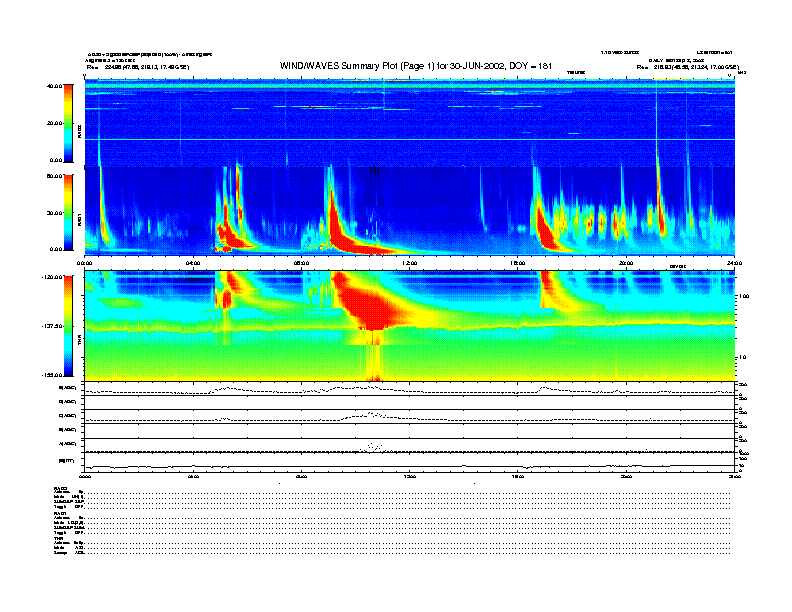792x612 pixels.
Task: Click the 40.00 label on RAD2 scale
Action: pyautogui.click(x=54, y=86)
